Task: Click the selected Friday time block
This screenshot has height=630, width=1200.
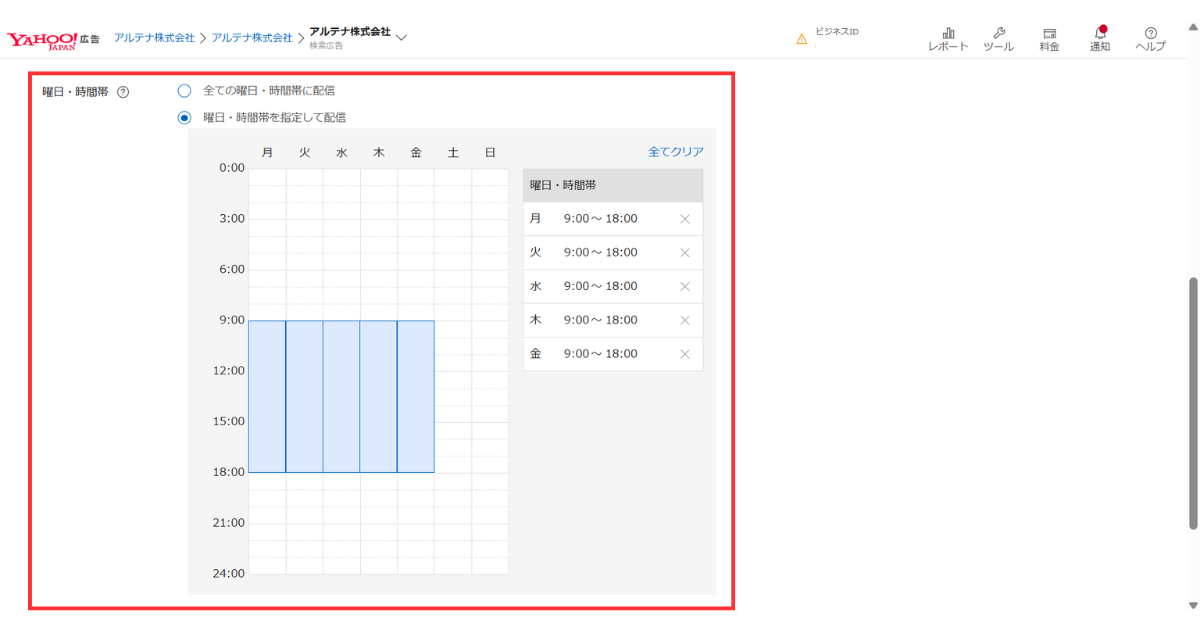Action: pyautogui.click(x=416, y=396)
